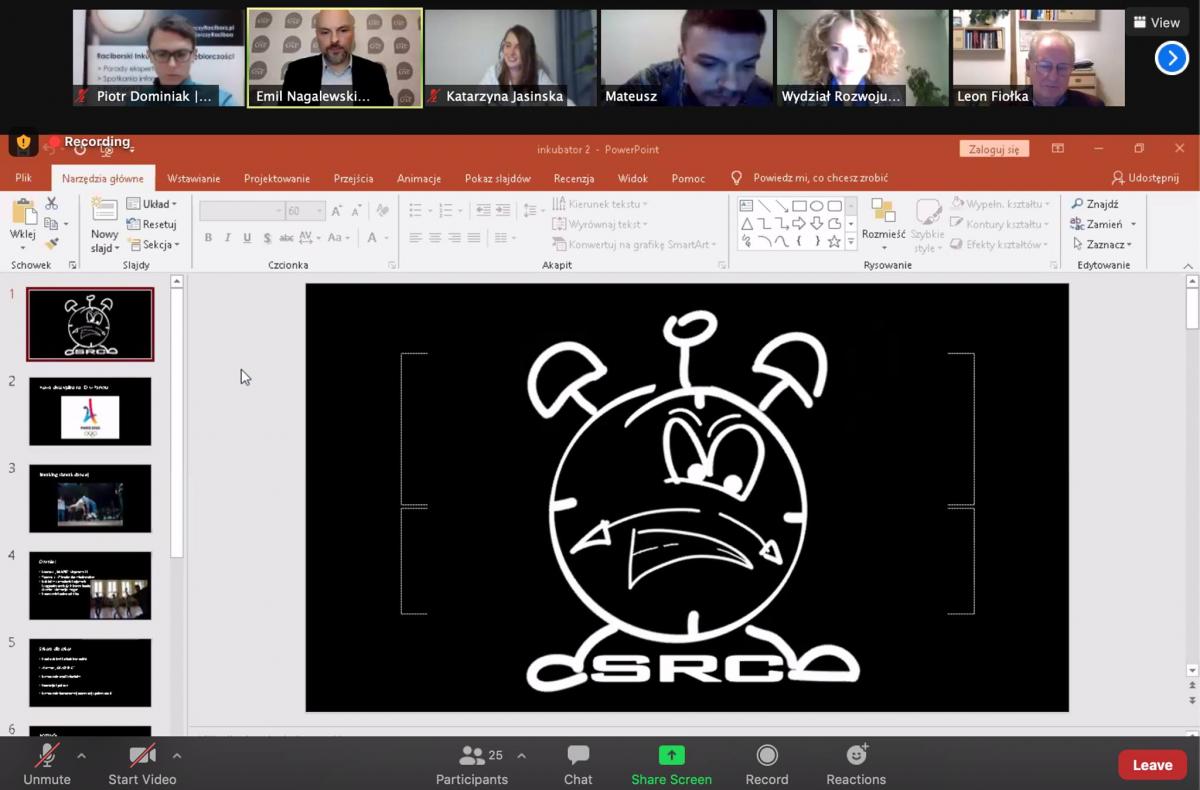Click the Nowy slajd icon
Screen dimensions: 1200x790
point(104,210)
